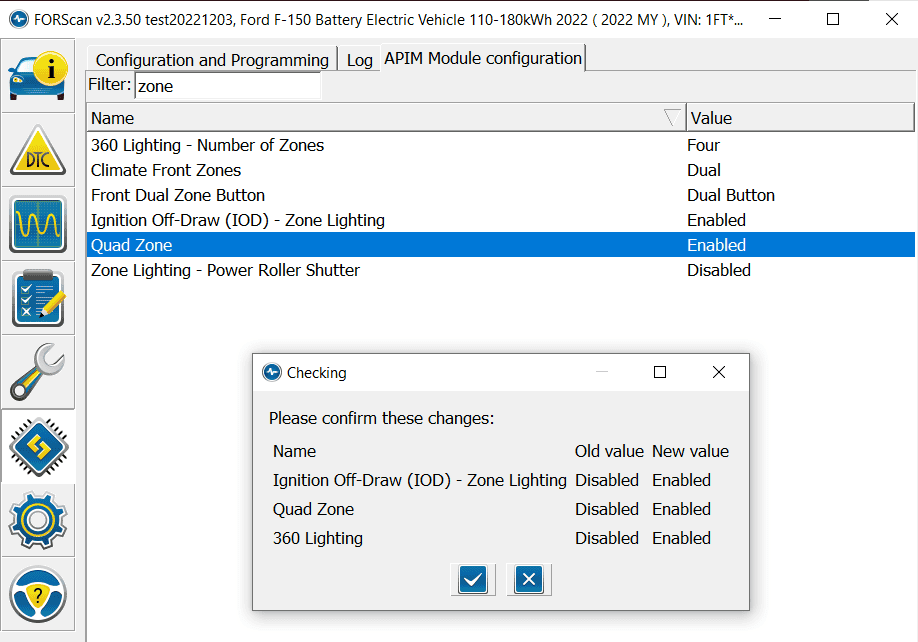Click the Value column header
918x642 pixels.
[799, 118]
